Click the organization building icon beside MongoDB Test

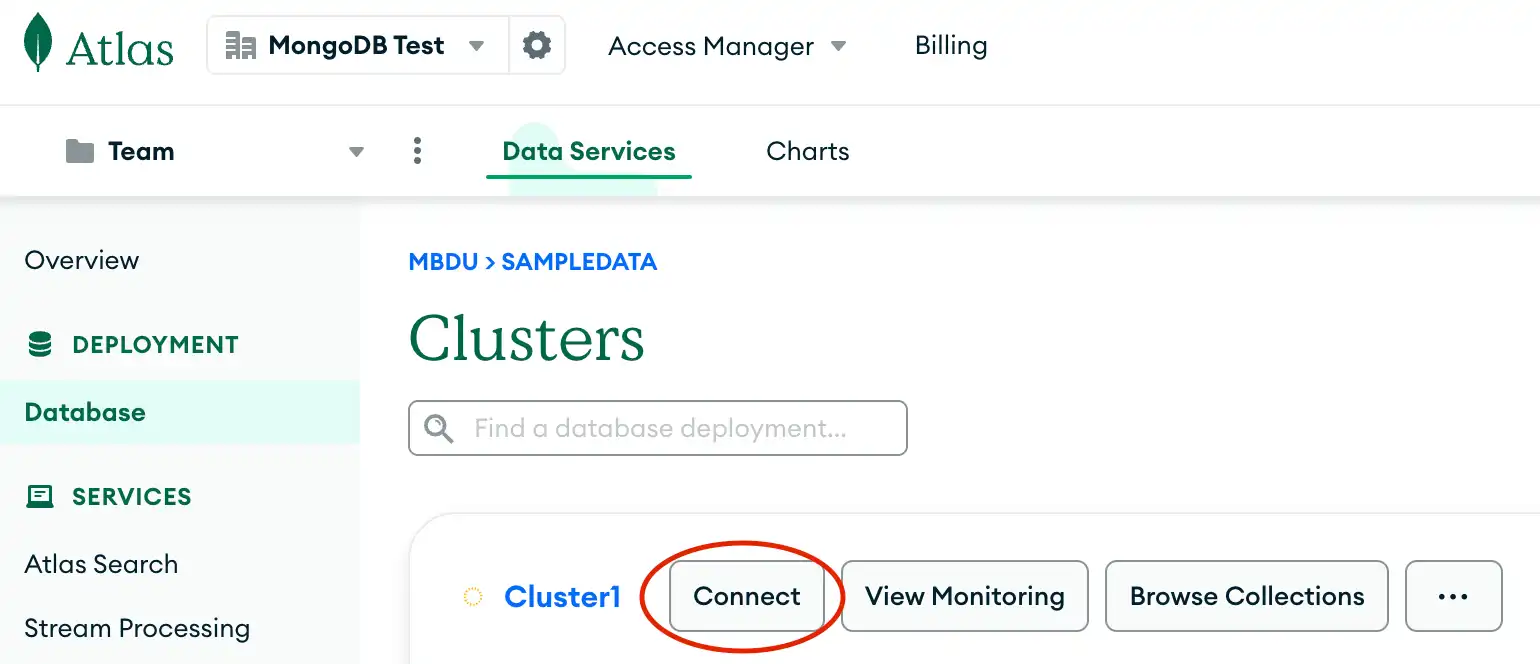click(x=240, y=45)
